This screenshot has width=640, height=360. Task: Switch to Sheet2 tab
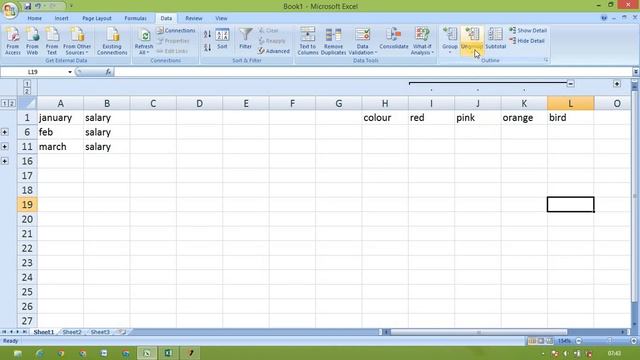pos(72,332)
